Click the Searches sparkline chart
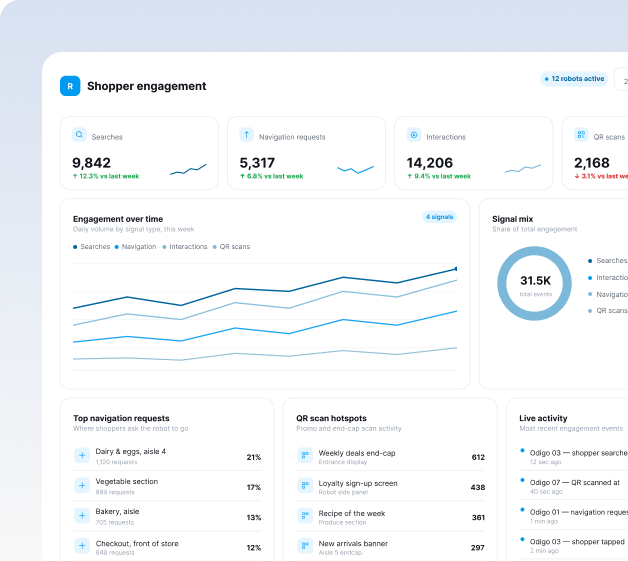Image resolution: width=628 pixels, height=561 pixels. click(188, 169)
